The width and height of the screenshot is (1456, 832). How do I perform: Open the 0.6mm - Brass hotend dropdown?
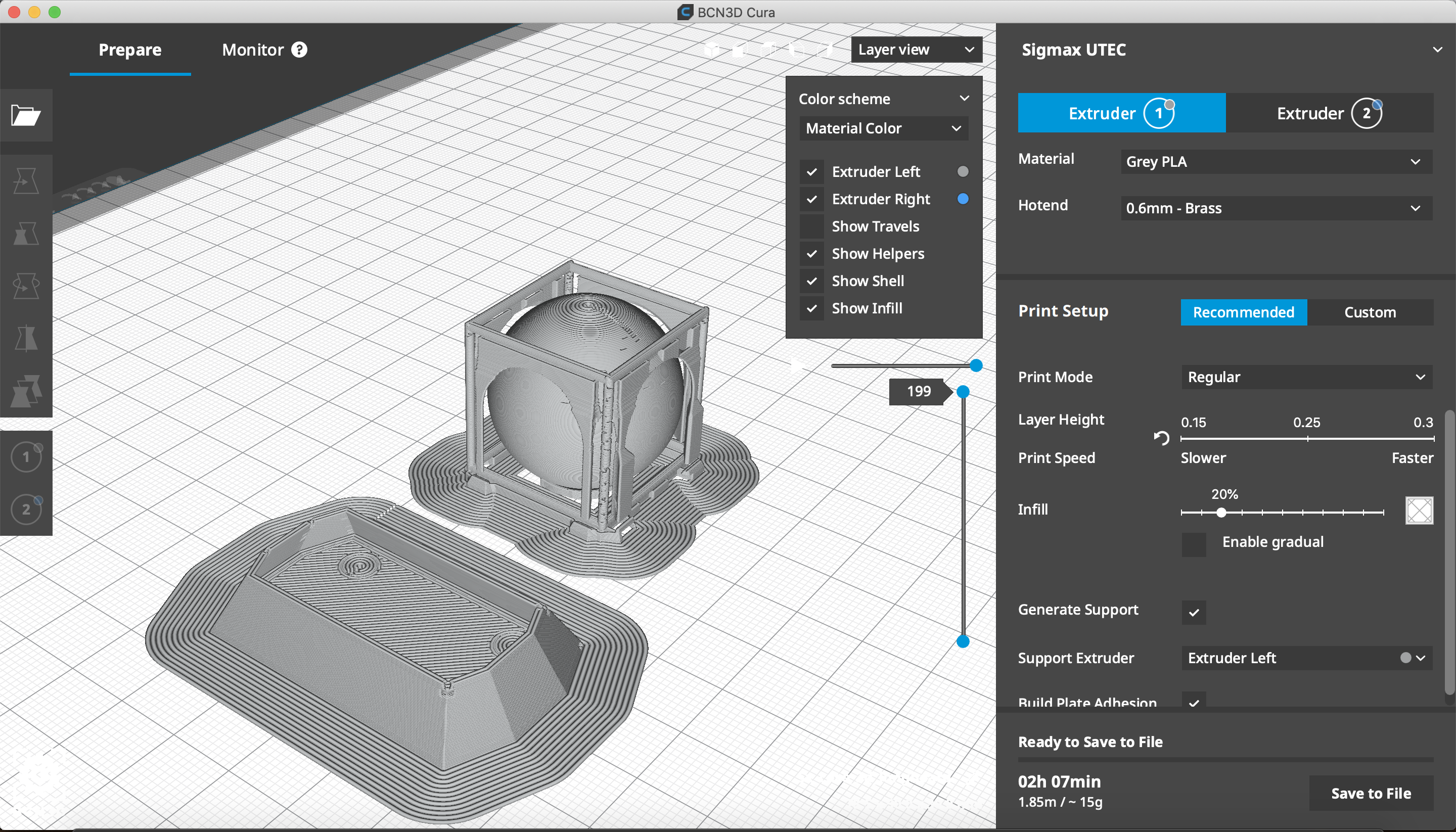1277,208
